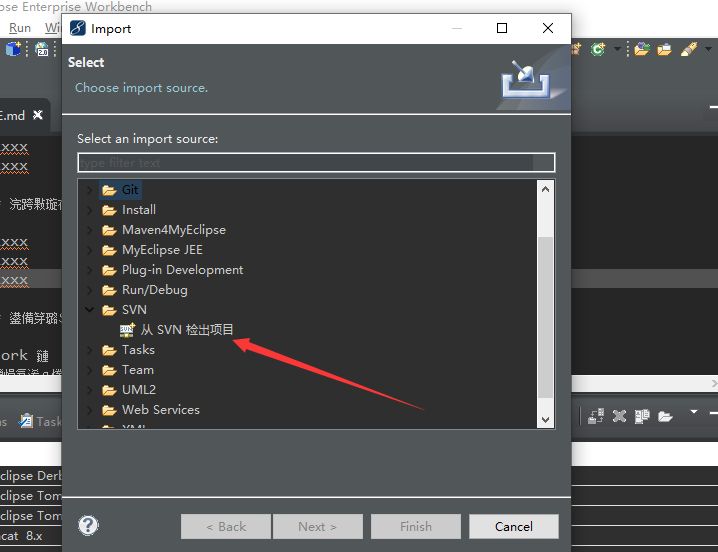This screenshot has width=718, height=552.
Task: Click the UML2 folder icon
Action: tap(109, 390)
